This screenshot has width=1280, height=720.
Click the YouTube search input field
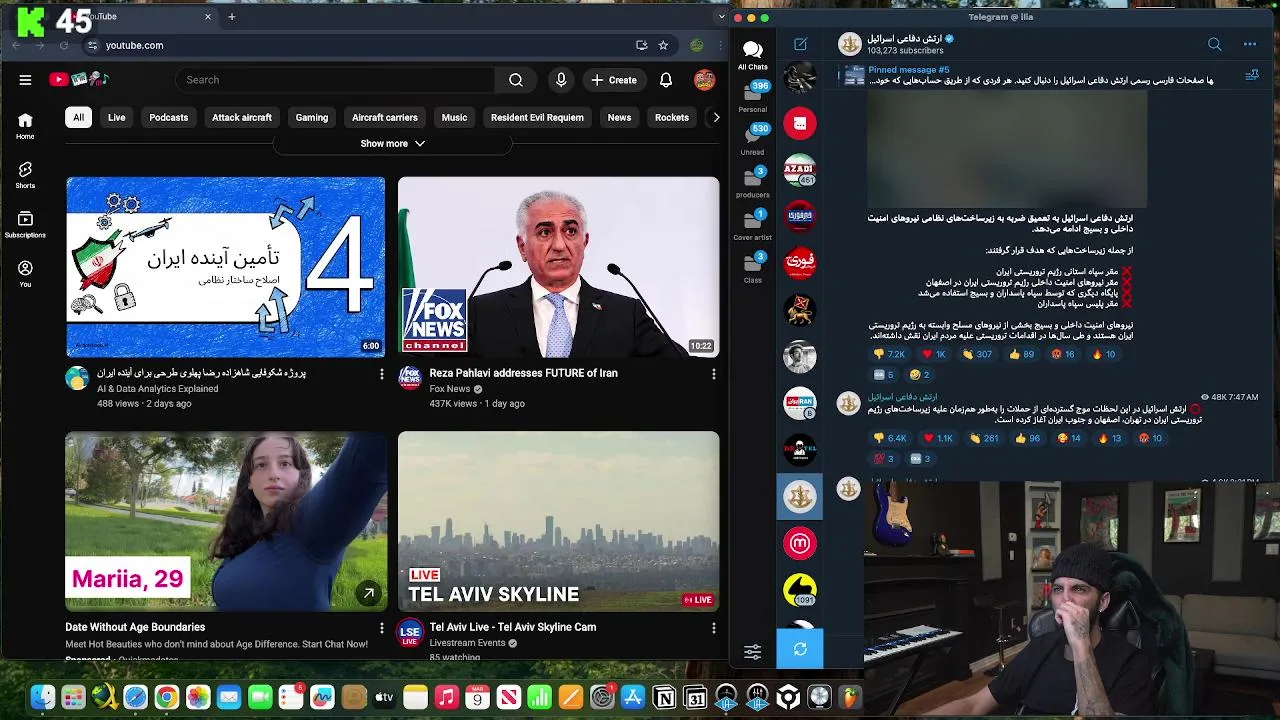pos(334,80)
